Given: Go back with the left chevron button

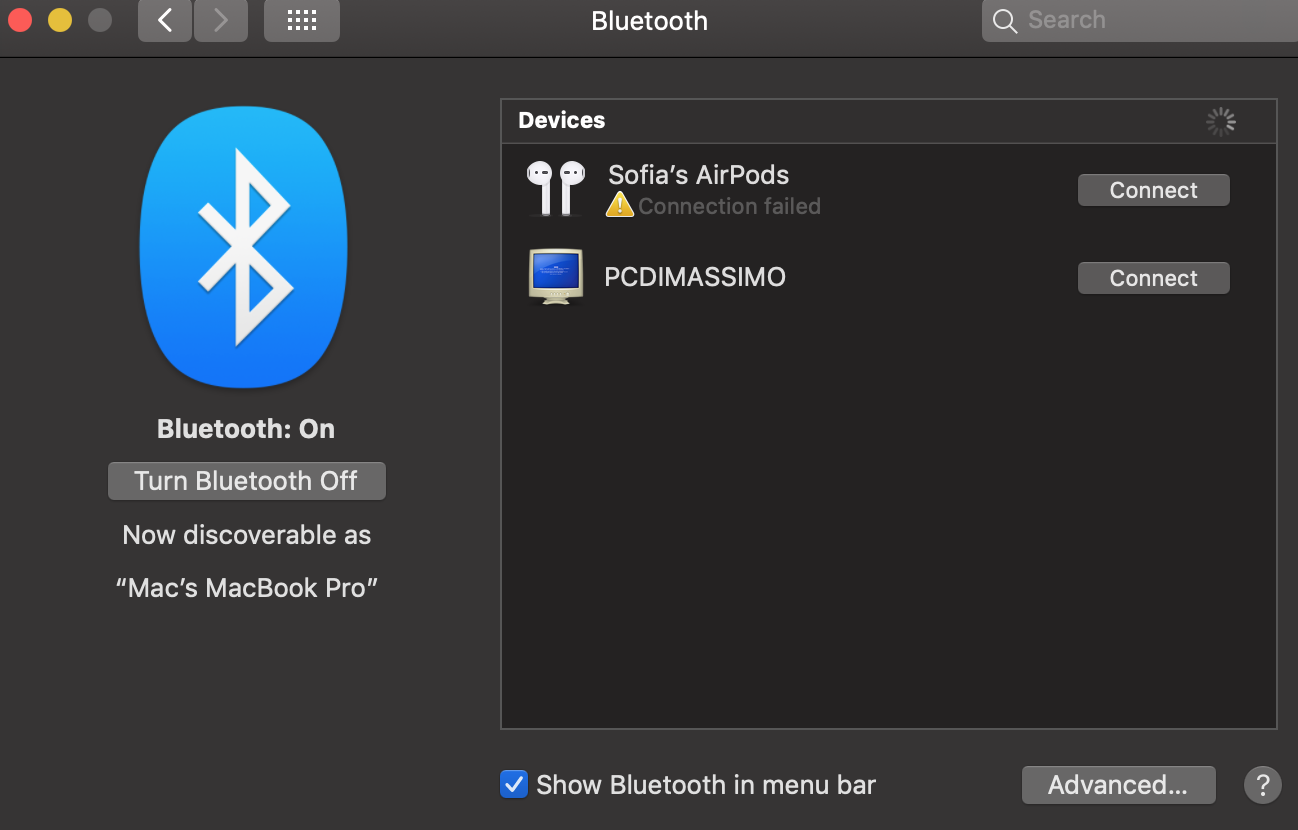Looking at the screenshot, I should [x=165, y=21].
